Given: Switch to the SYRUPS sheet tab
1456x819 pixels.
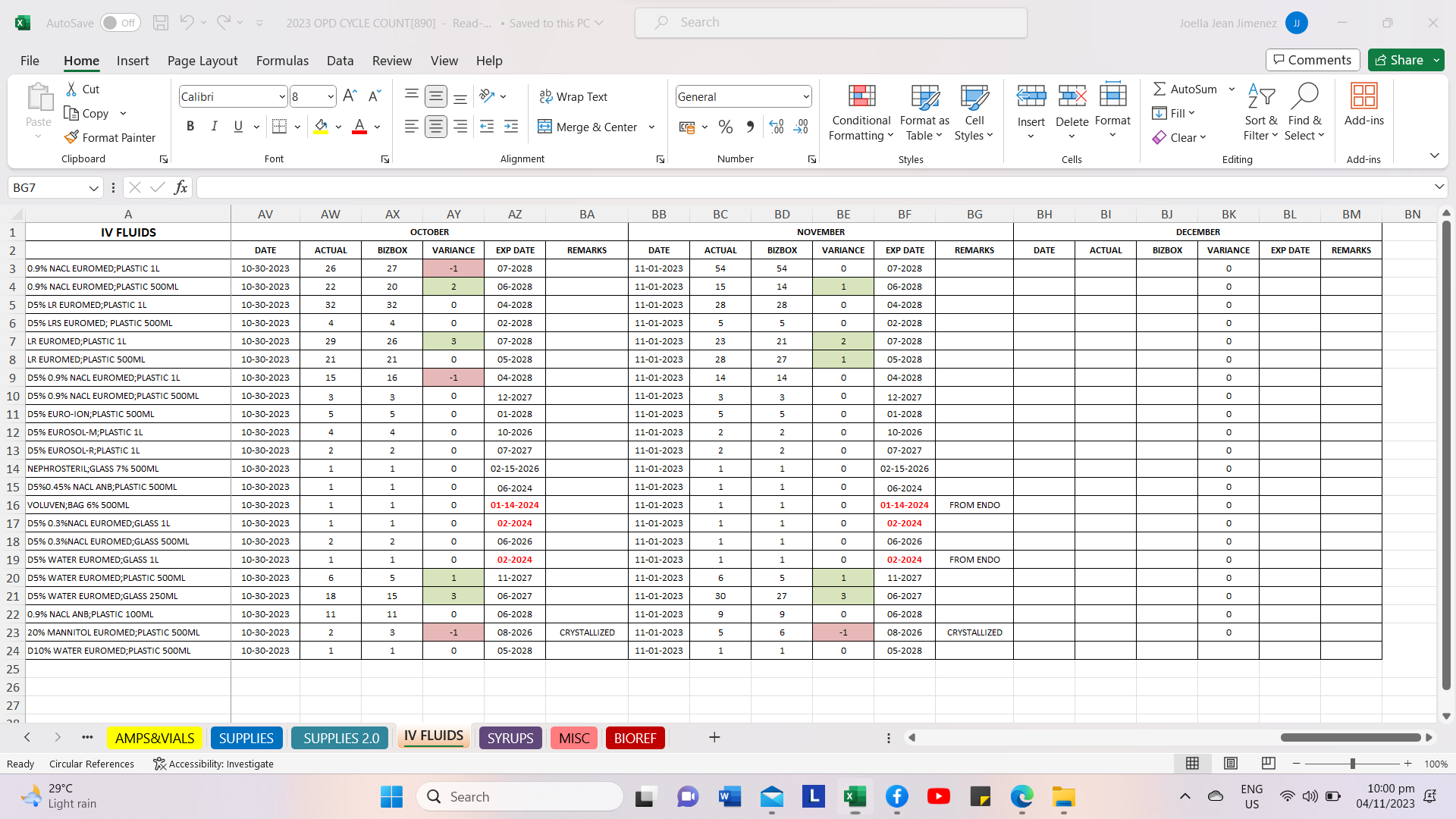Looking at the screenshot, I should pos(510,738).
